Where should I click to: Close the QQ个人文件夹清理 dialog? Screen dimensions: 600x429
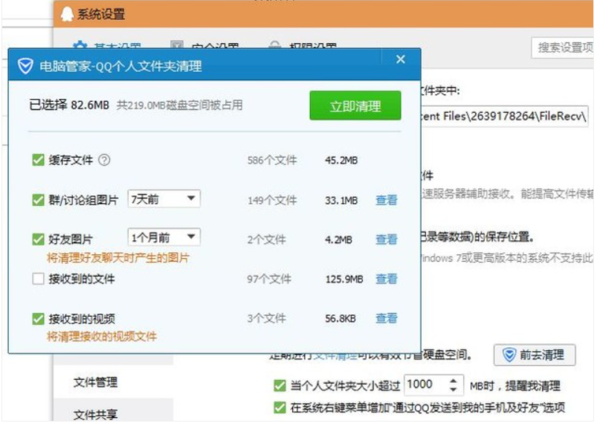(x=400, y=60)
